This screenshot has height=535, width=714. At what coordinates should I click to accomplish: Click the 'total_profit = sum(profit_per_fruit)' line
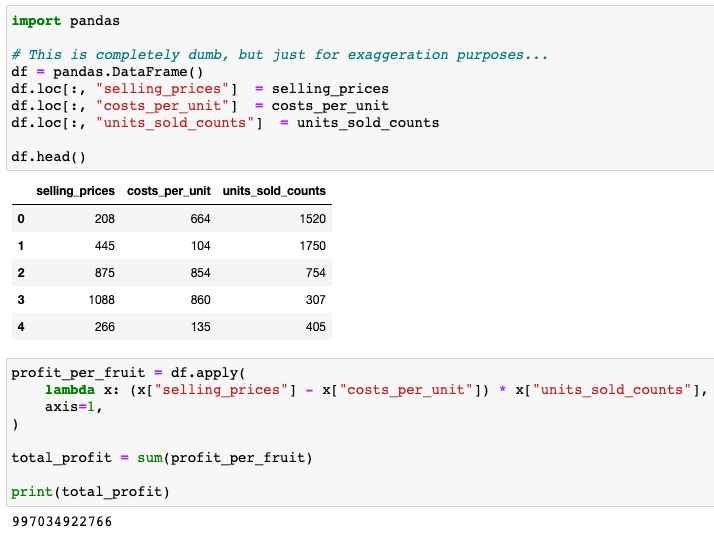point(161,458)
